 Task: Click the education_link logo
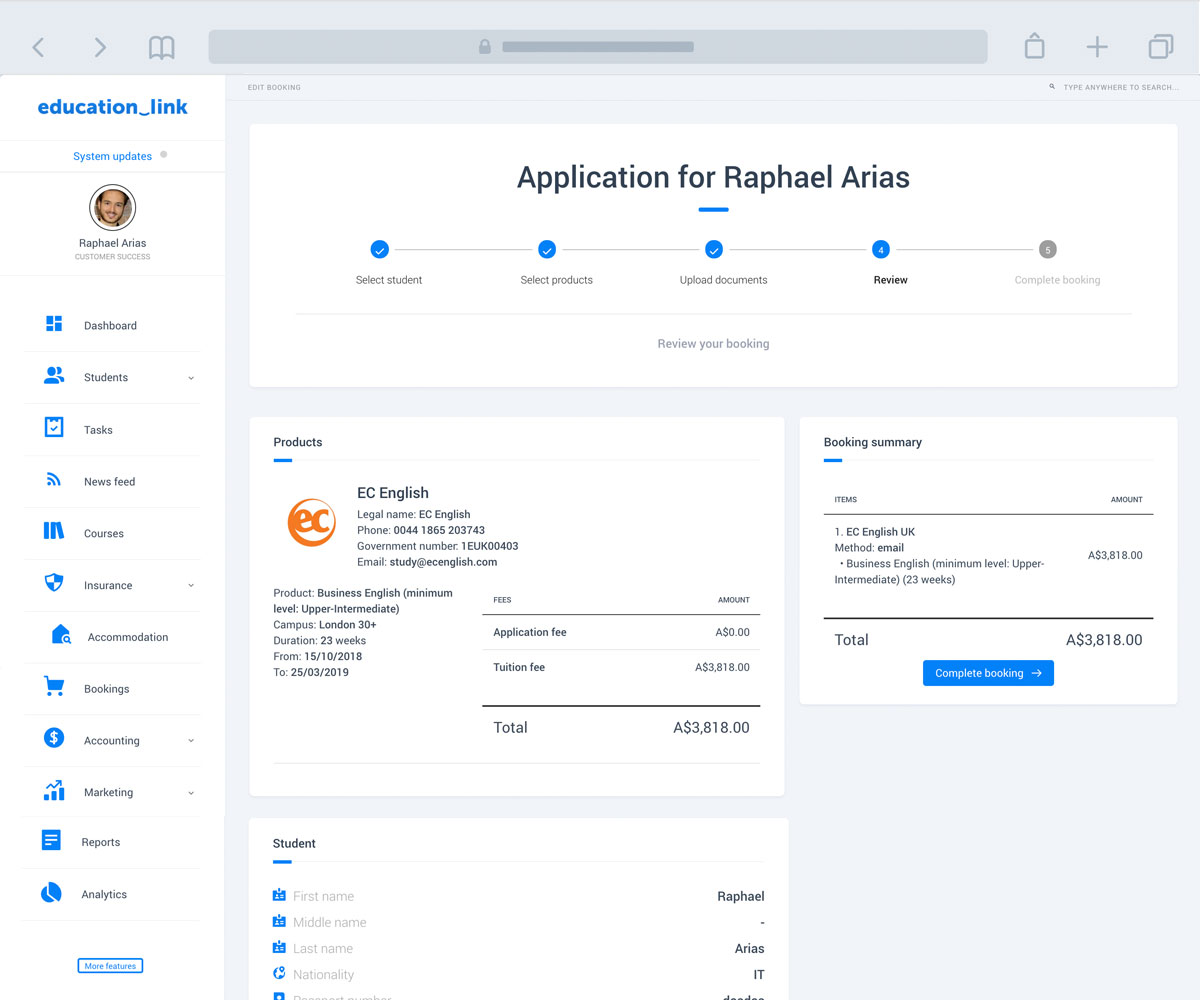coord(112,107)
